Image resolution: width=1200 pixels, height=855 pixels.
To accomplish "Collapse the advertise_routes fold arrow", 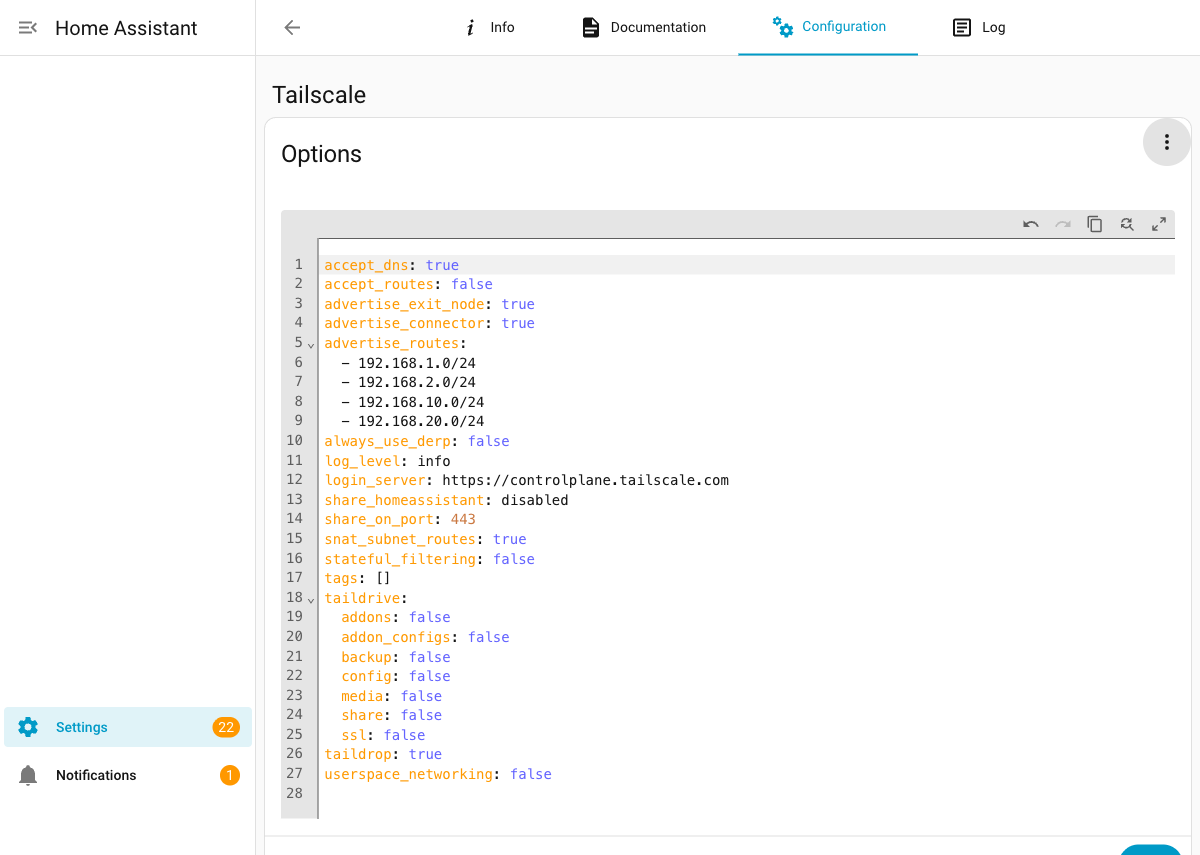I will coord(311,344).
